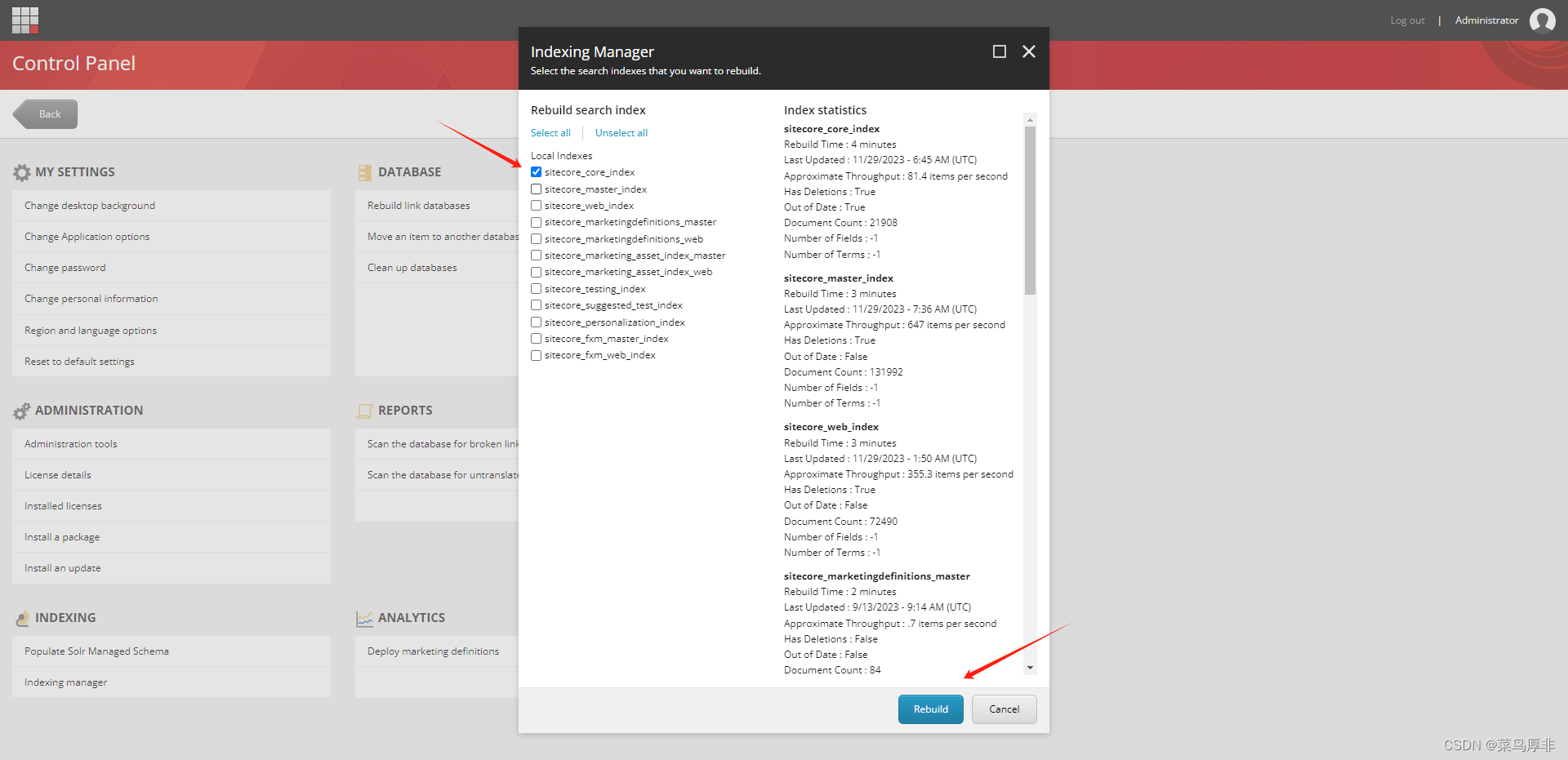Check sitecore_marketingdefinitions_web checkbox
Image resolution: width=1568 pixels, height=760 pixels.
pyautogui.click(x=537, y=239)
